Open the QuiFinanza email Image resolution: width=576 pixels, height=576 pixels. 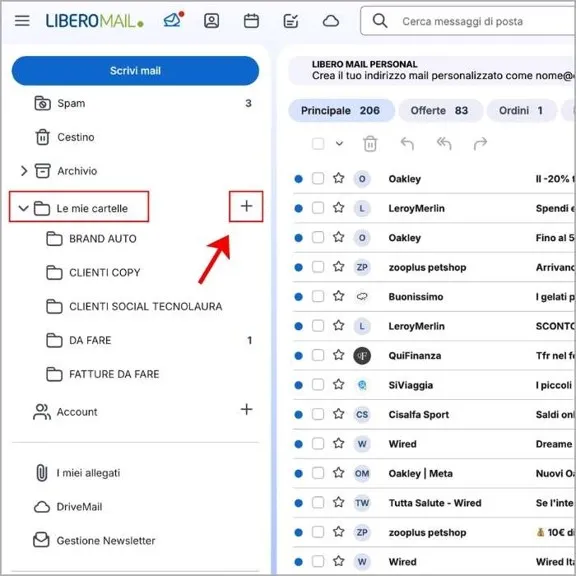click(x=434, y=356)
